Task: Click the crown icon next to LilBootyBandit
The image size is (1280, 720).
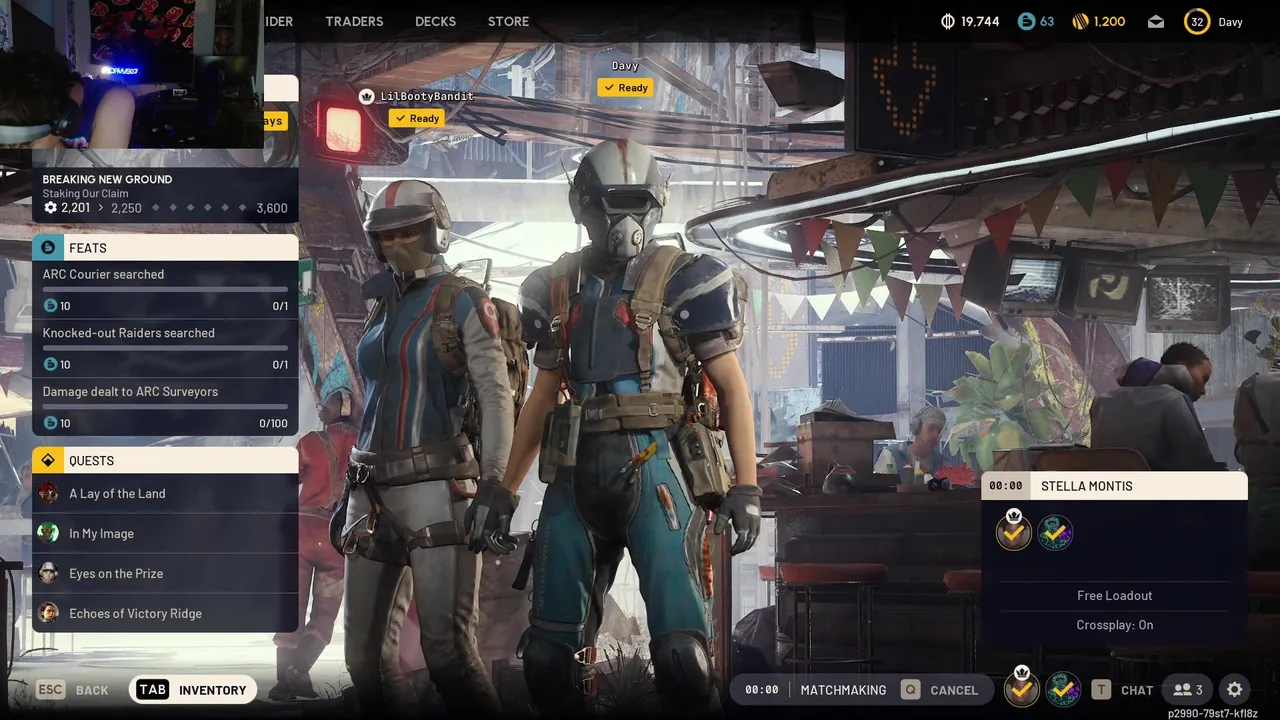Action: tap(366, 96)
